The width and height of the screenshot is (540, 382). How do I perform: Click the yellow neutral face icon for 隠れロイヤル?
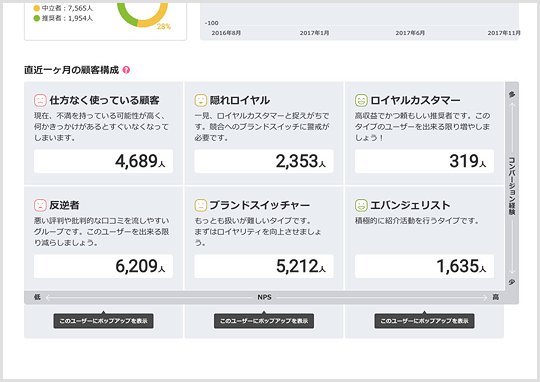coord(201,100)
